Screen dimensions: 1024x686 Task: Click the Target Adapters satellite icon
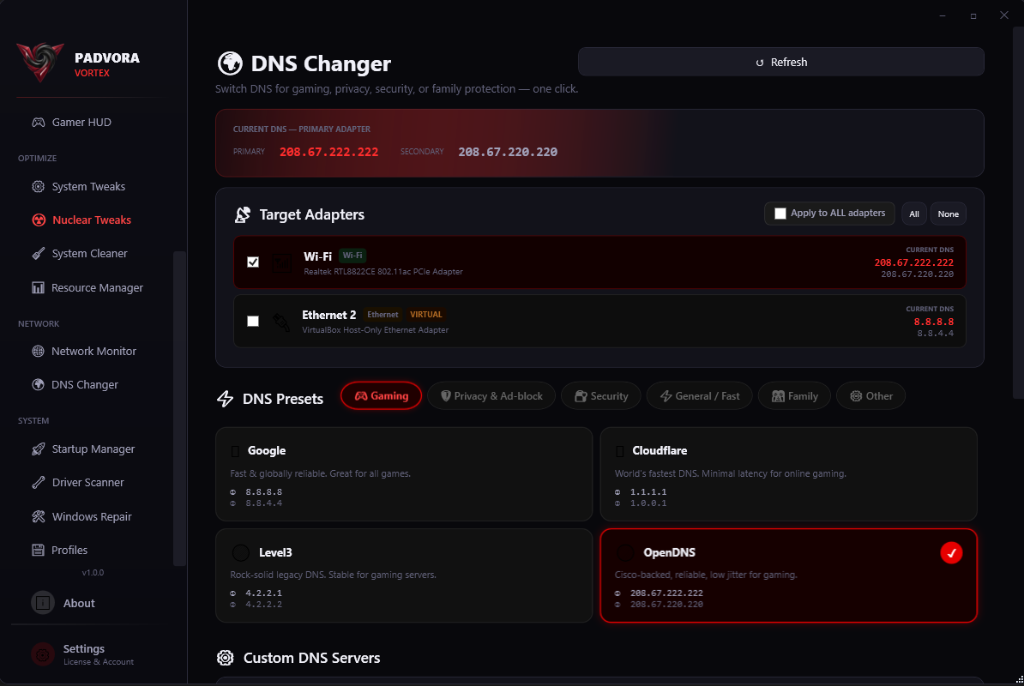[243, 214]
